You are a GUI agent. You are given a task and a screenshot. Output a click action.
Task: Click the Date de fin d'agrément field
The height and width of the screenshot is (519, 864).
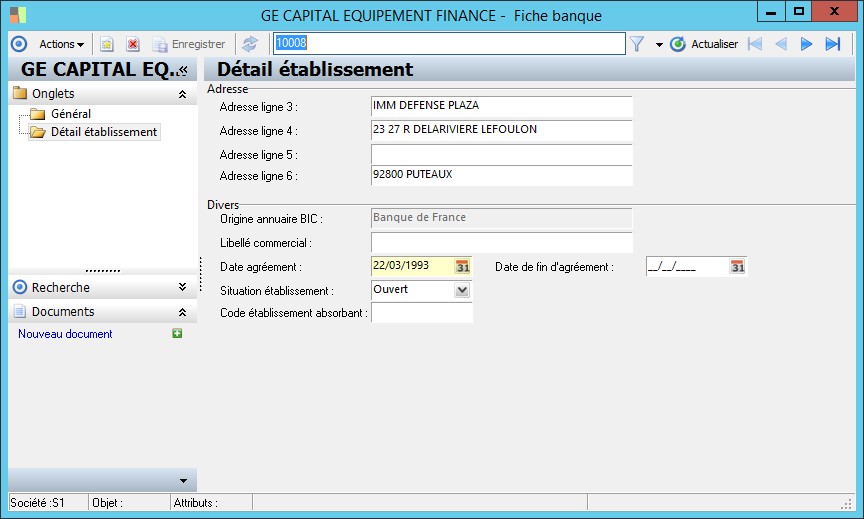coord(687,267)
